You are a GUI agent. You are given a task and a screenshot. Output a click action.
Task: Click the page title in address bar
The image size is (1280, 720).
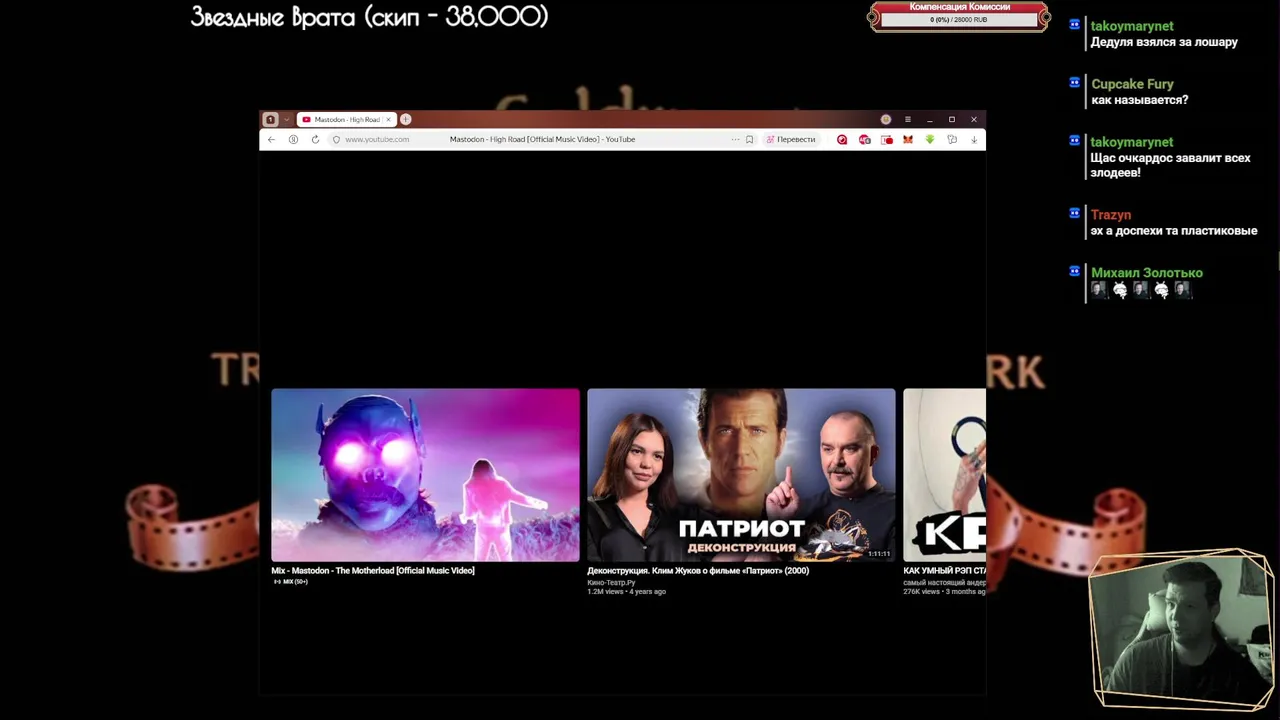point(542,139)
